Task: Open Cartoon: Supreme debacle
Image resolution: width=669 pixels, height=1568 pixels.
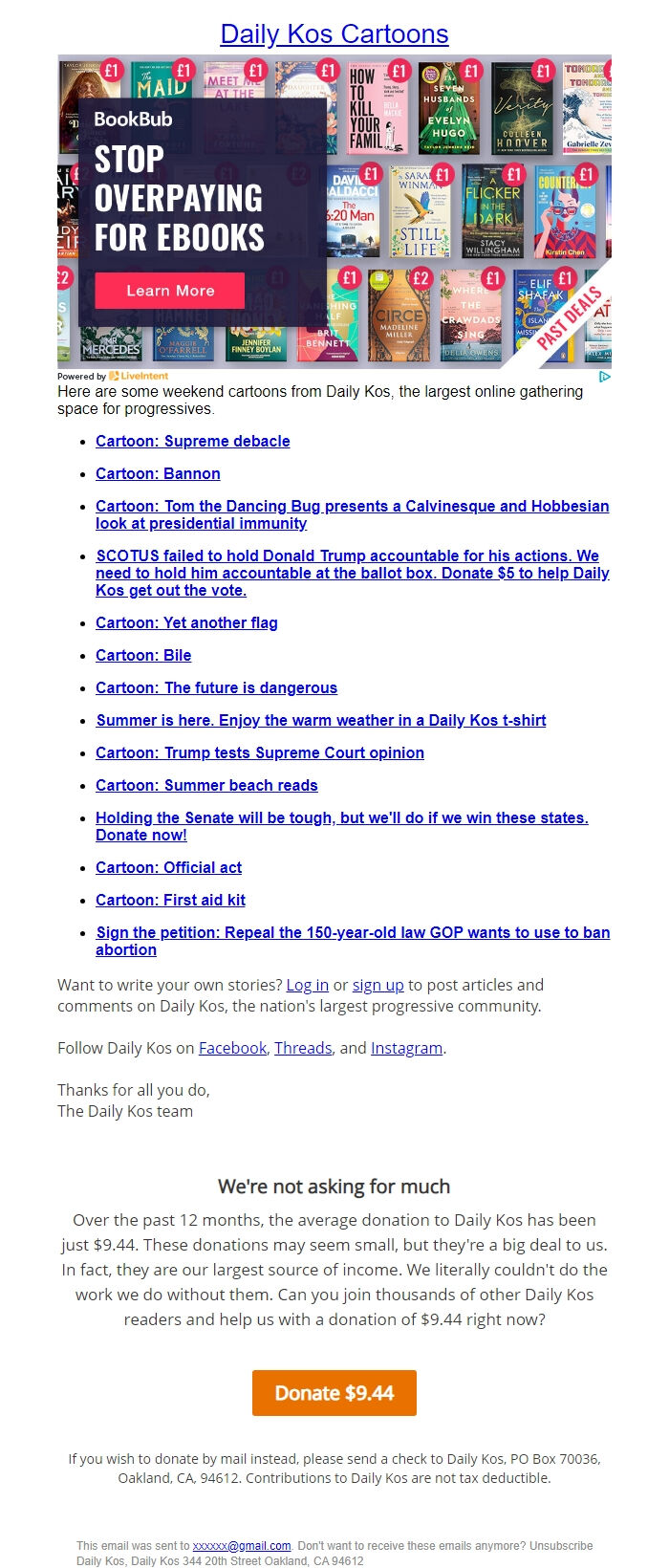Action: pos(192,441)
